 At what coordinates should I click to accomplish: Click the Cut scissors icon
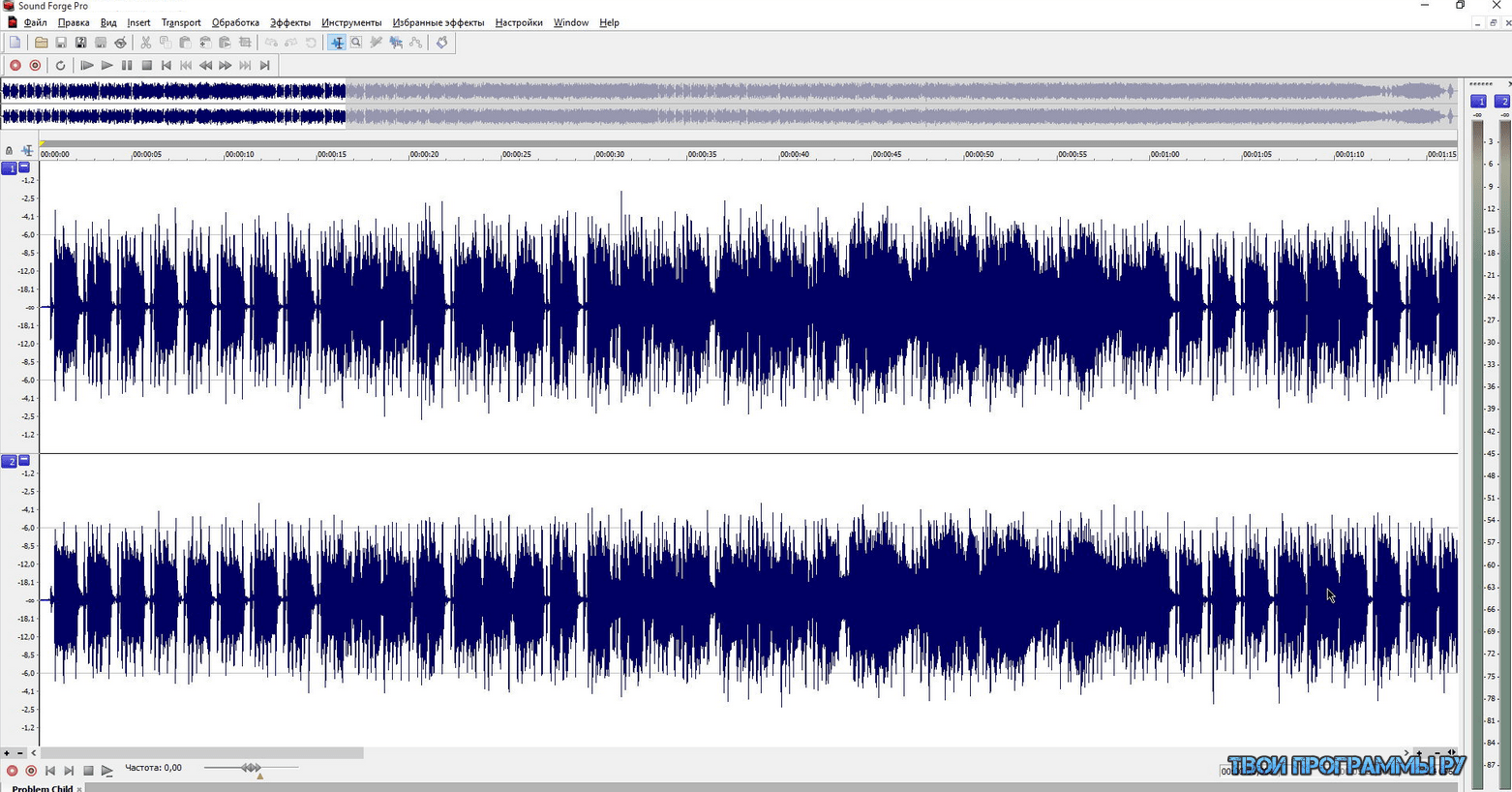point(145,43)
